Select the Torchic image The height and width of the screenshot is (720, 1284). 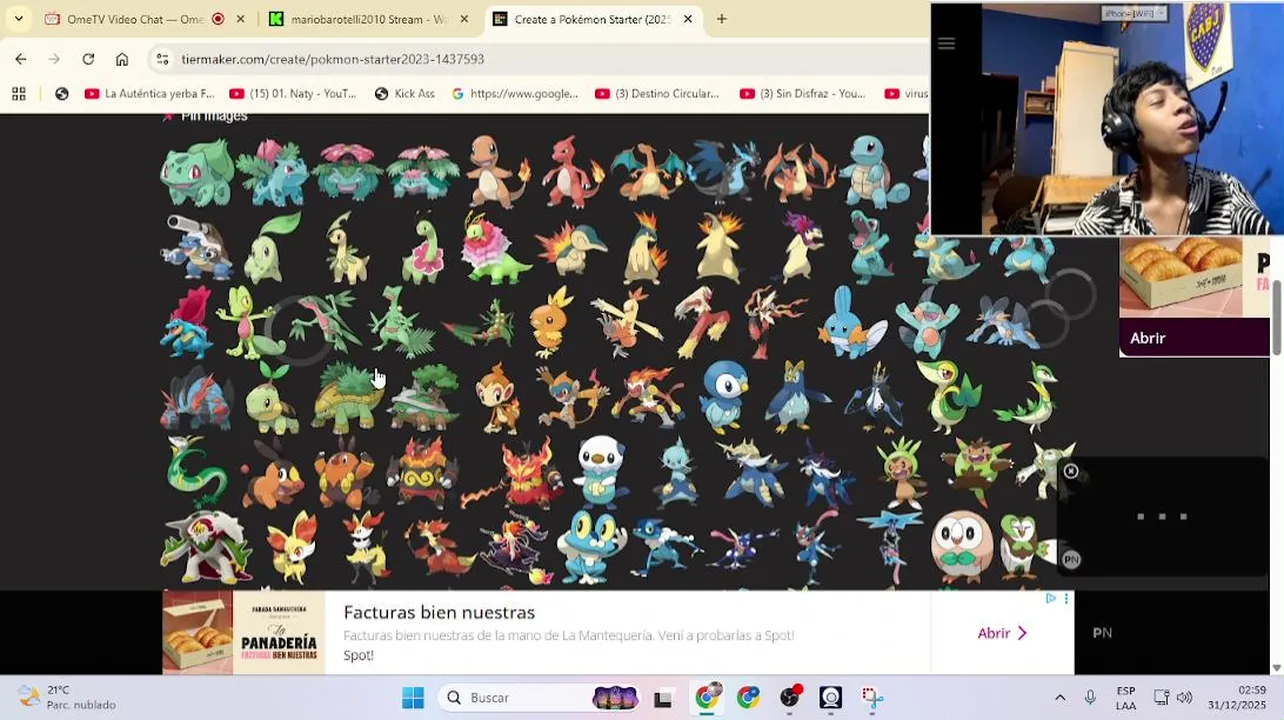coord(550,322)
